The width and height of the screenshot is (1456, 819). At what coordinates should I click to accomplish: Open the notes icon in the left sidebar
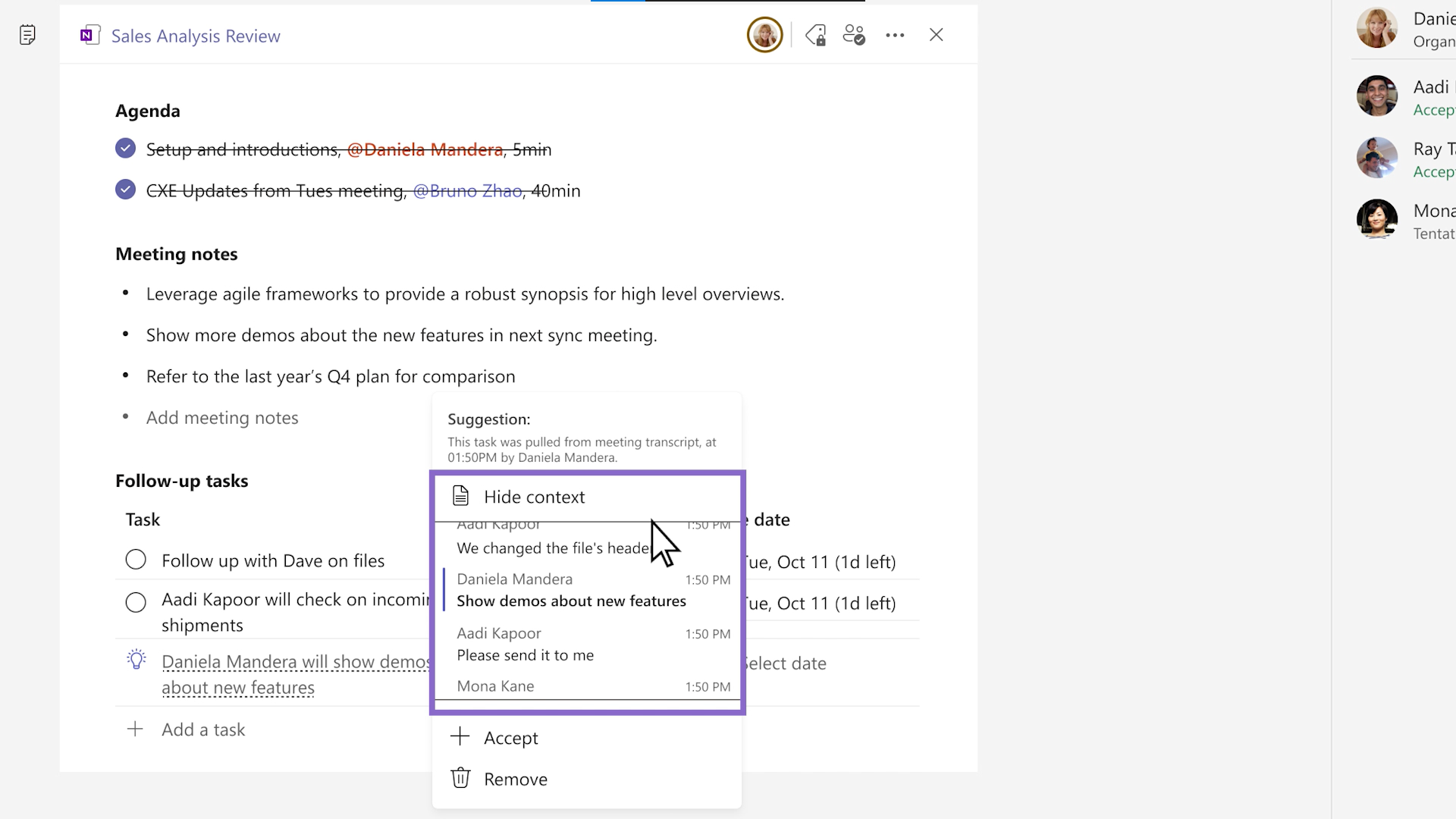(x=27, y=35)
